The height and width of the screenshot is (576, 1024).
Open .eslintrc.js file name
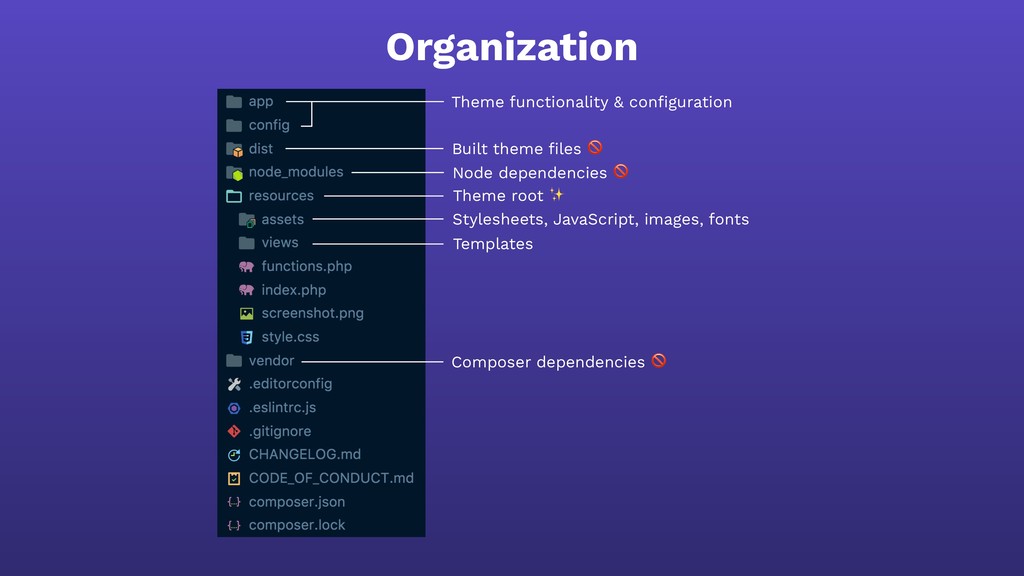282,408
